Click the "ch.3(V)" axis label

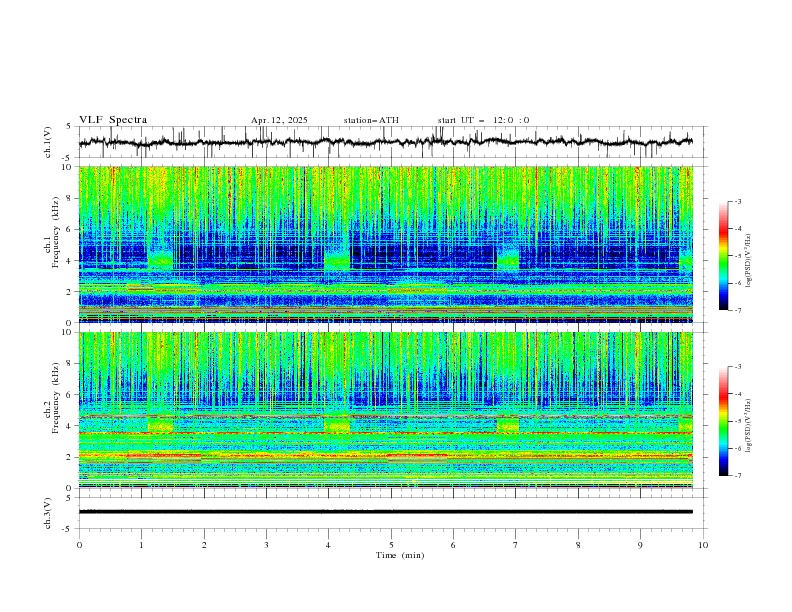pos(48,513)
